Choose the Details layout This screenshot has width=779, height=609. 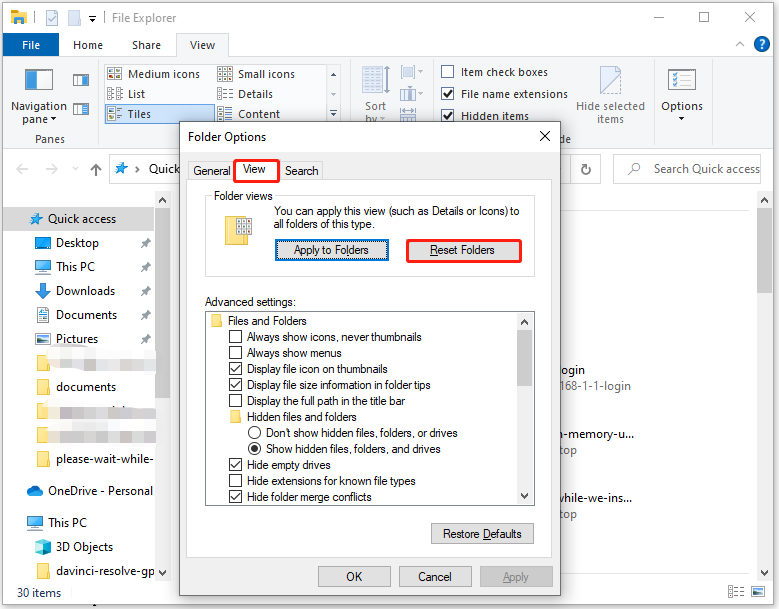pos(245,94)
